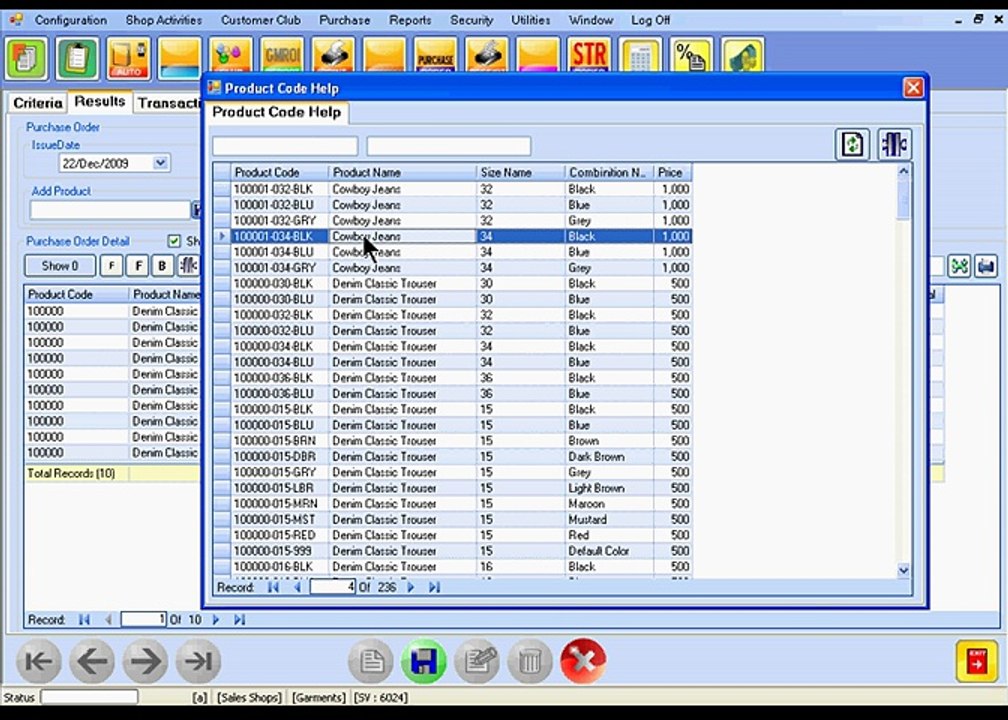The width and height of the screenshot is (1008, 720).
Task: Open the IssueDate dropdown
Action: point(161,163)
